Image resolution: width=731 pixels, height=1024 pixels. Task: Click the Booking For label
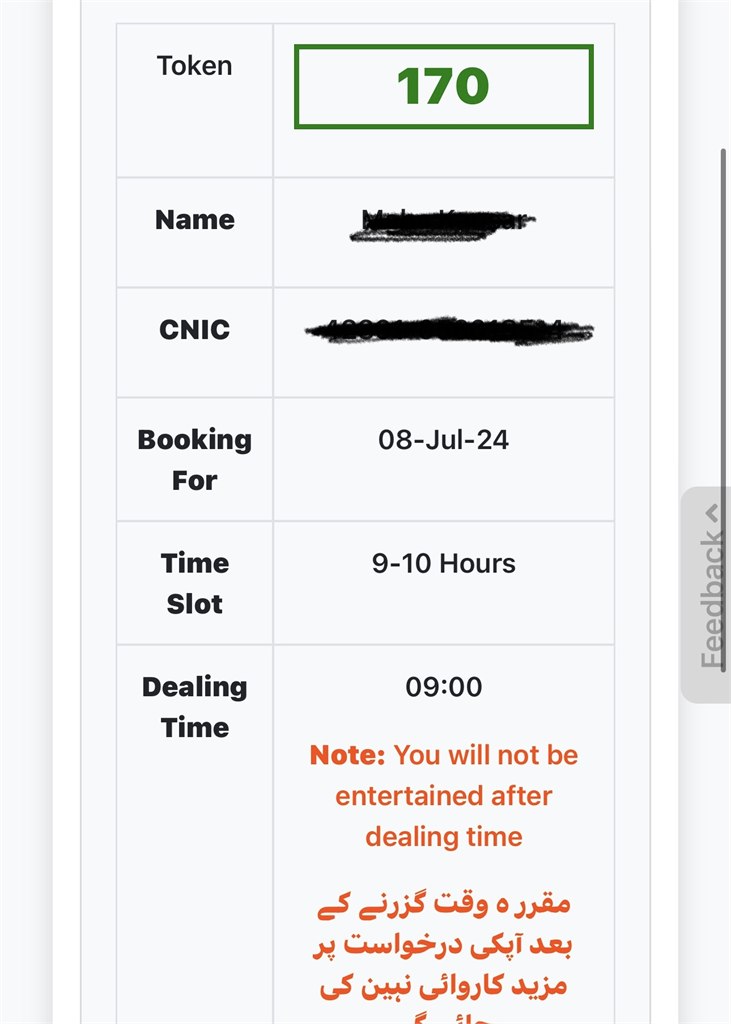coord(194,460)
